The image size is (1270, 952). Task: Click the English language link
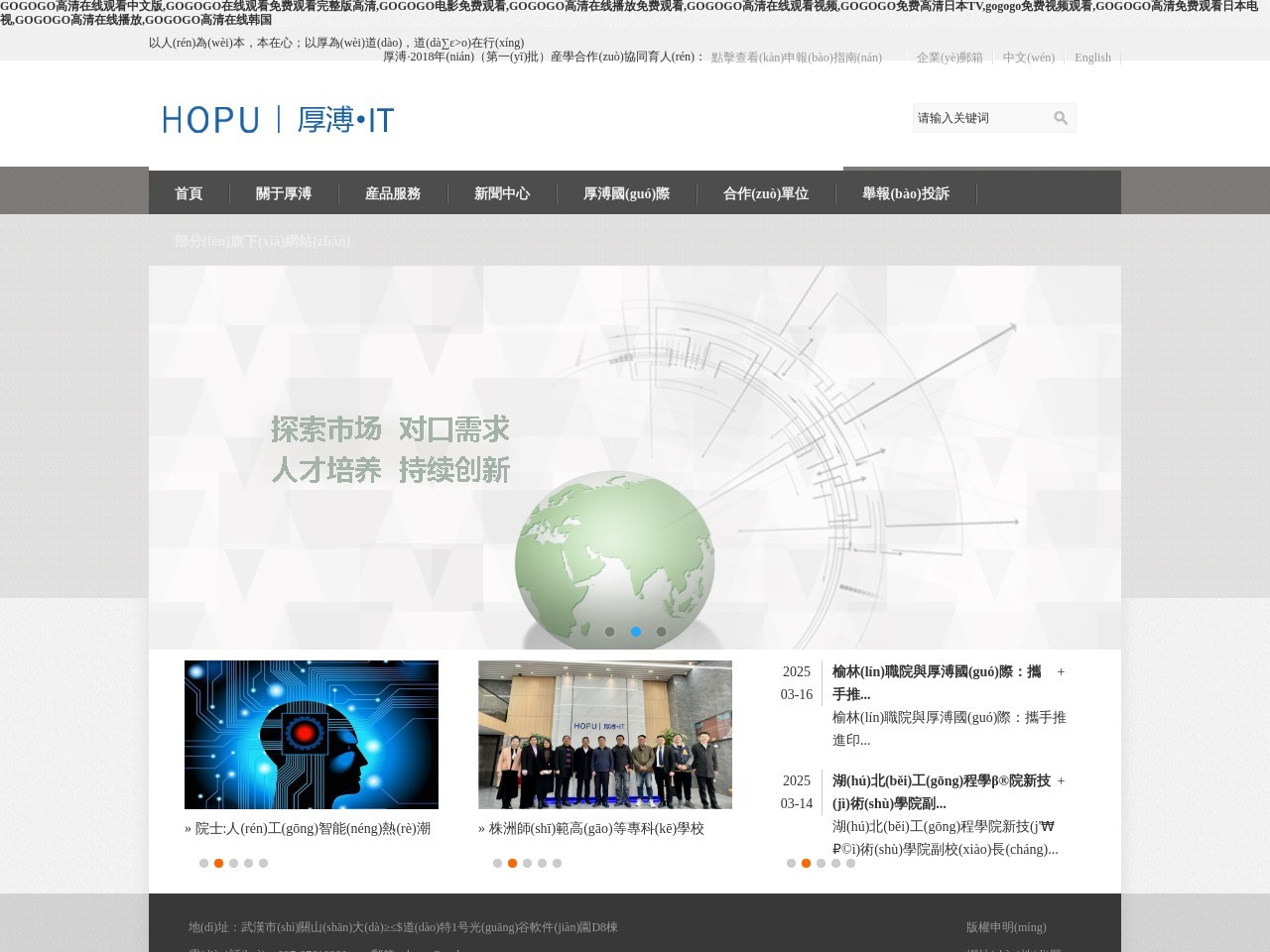1092,58
